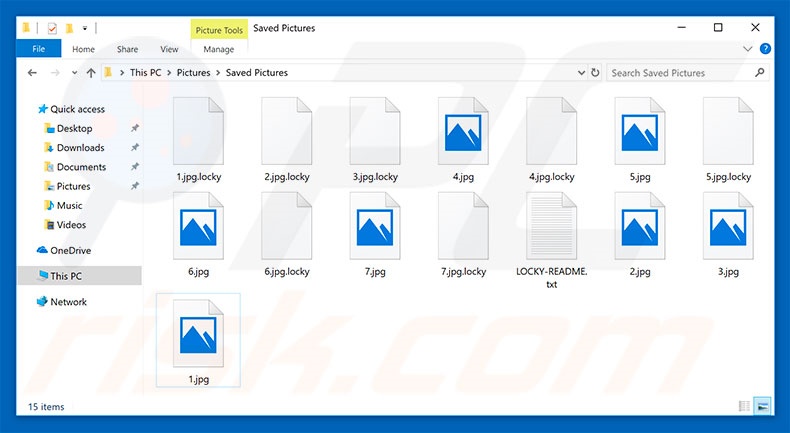790x433 pixels.
Task: Unpin Documents pin icon in Quick access
Action: click(135, 166)
